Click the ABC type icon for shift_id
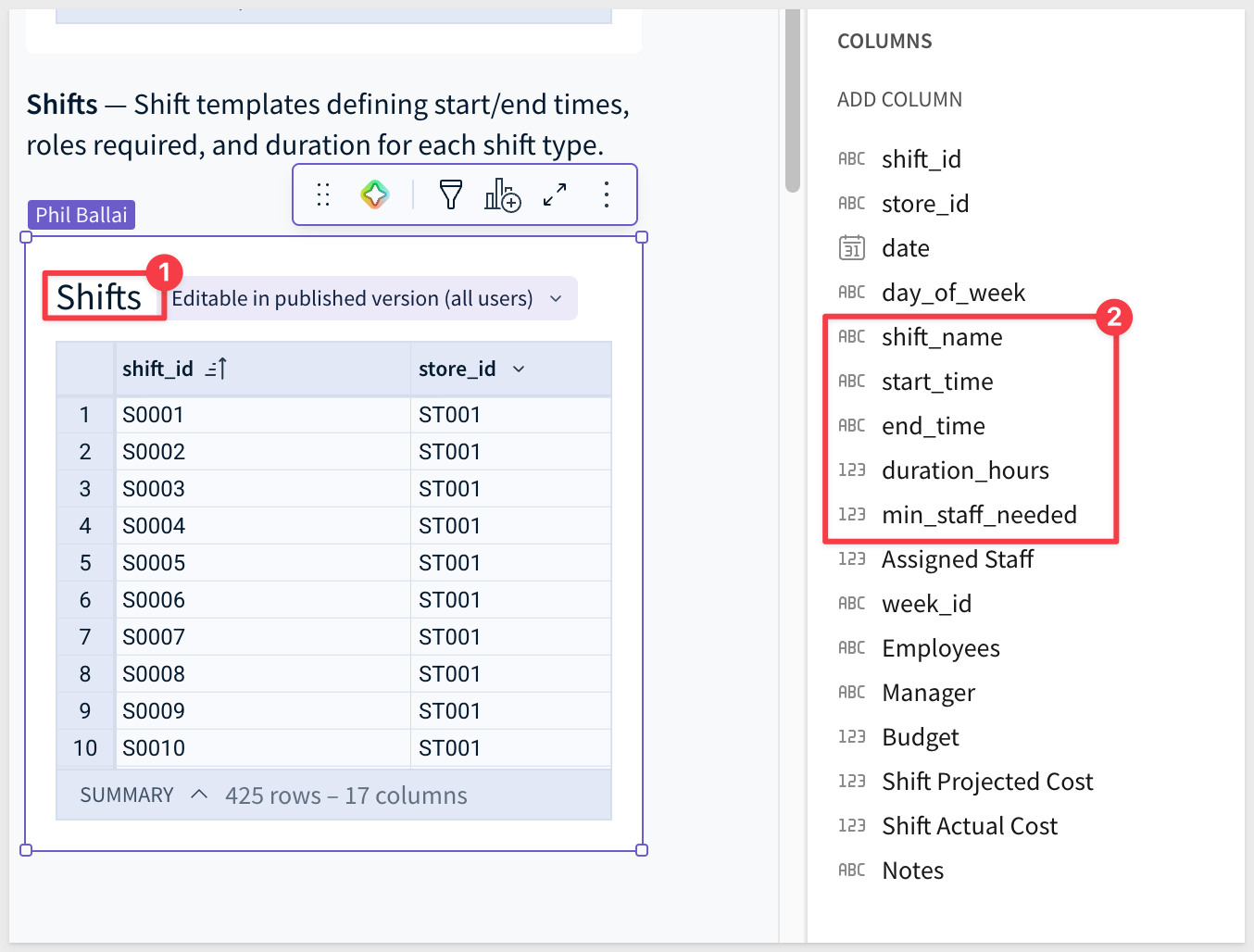Screen dimensions: 1254x952 (852, 159)
